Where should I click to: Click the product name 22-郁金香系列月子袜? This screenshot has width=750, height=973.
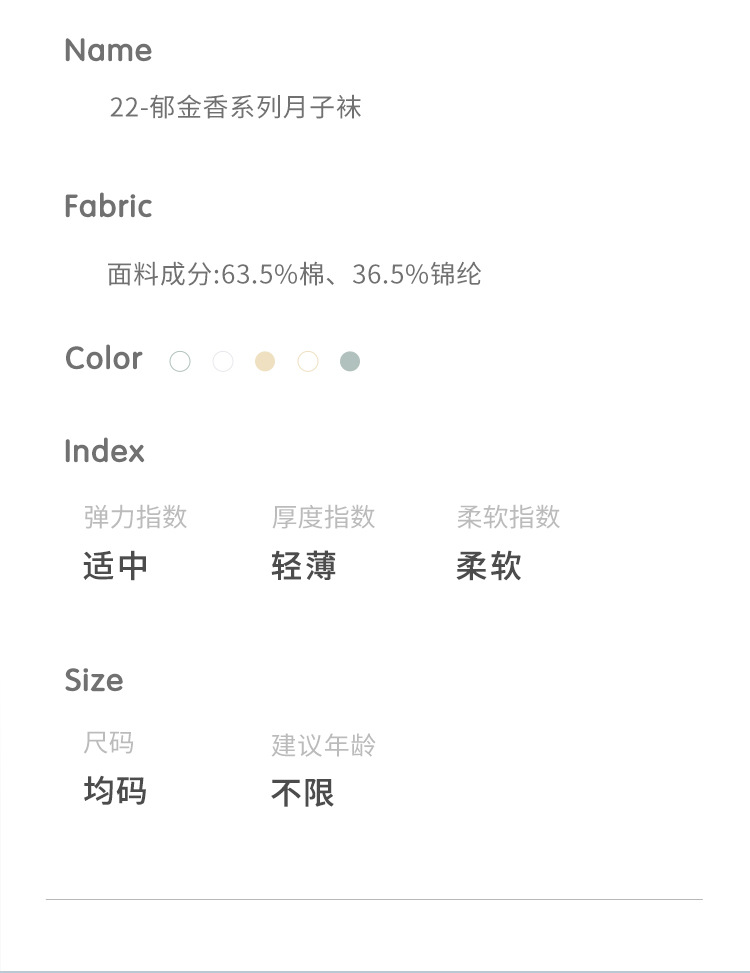click(x=235, y=107)
